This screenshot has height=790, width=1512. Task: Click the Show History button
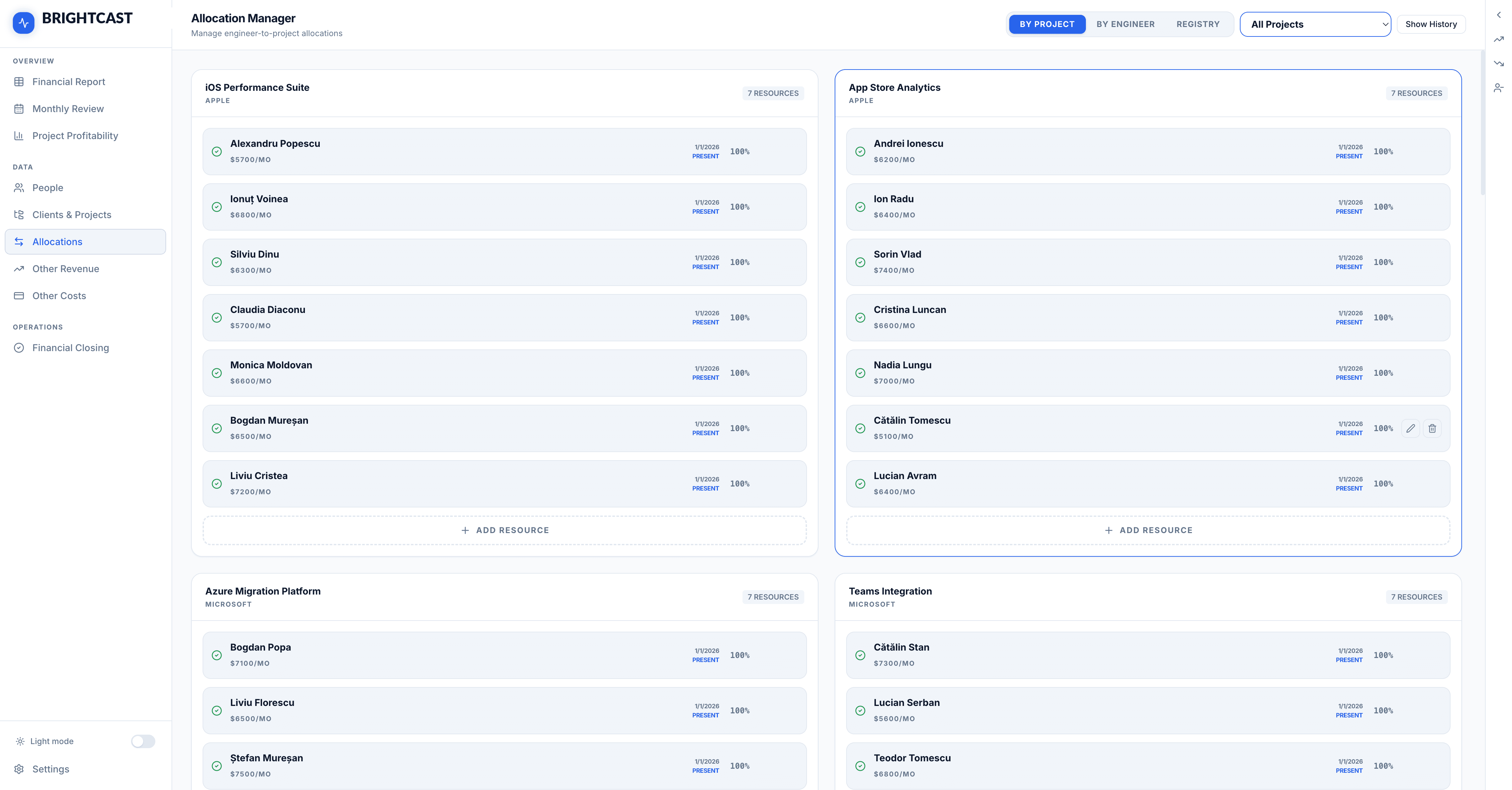(1430, 24)
